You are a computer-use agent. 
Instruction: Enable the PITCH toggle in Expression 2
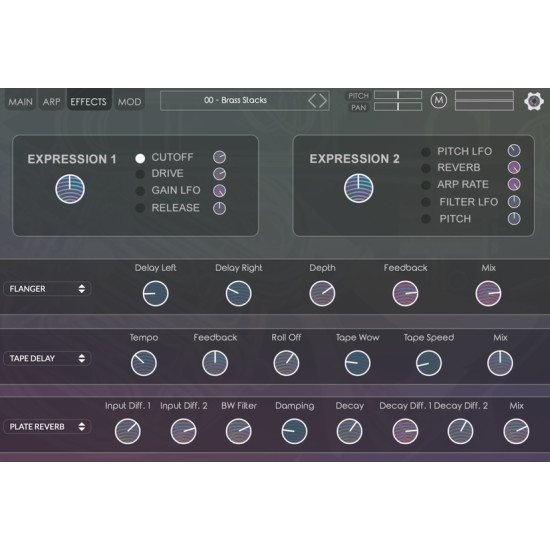tap(425, 219)
